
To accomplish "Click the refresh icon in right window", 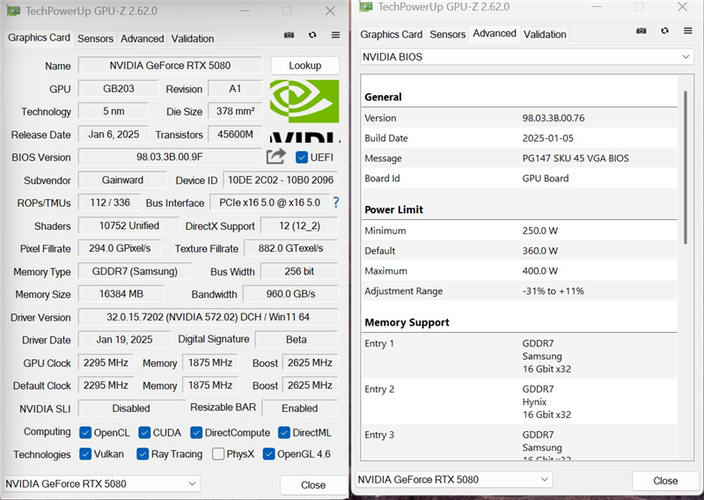I will (665, 32).
